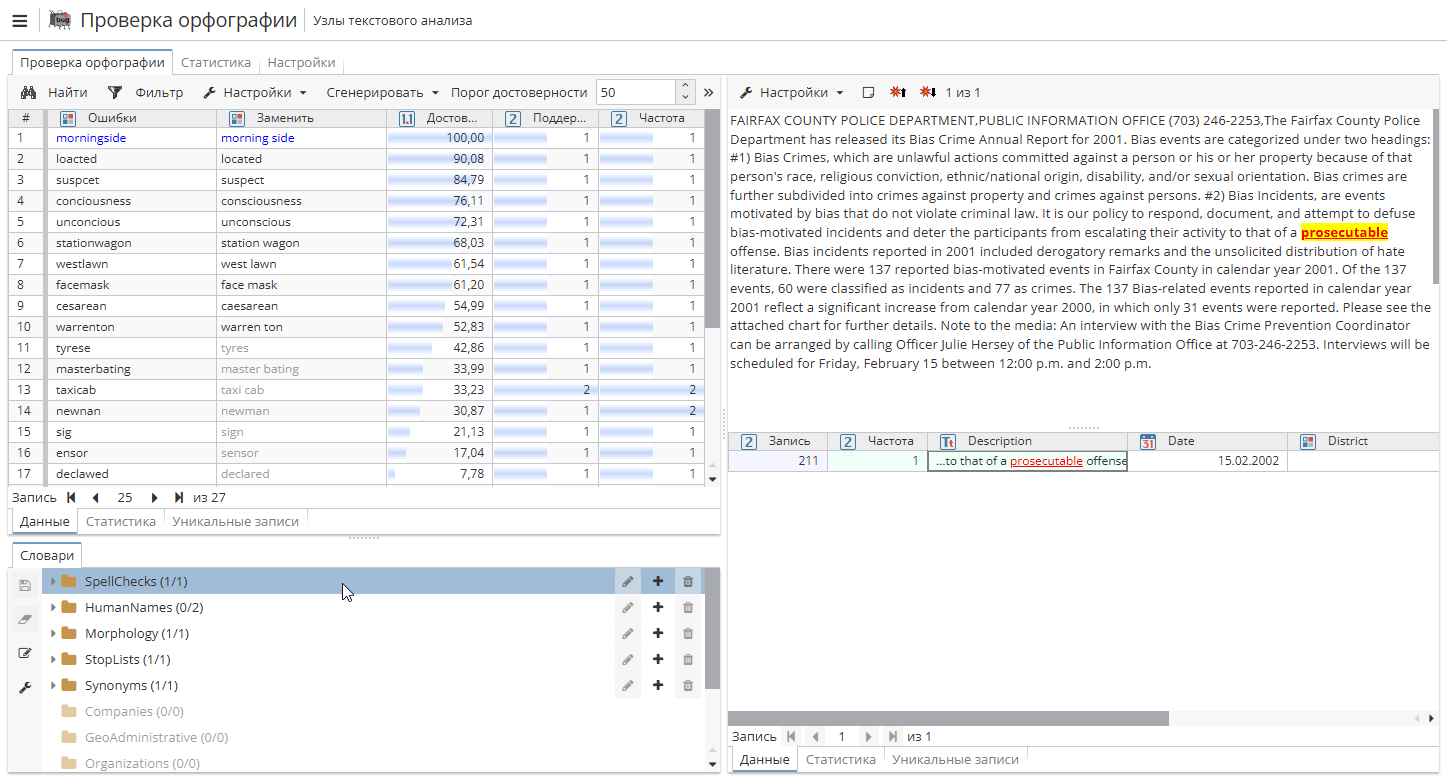
Task: Select the replacement 'station wagon' cell
Action: pyautogui.click(x=301, y=243)
